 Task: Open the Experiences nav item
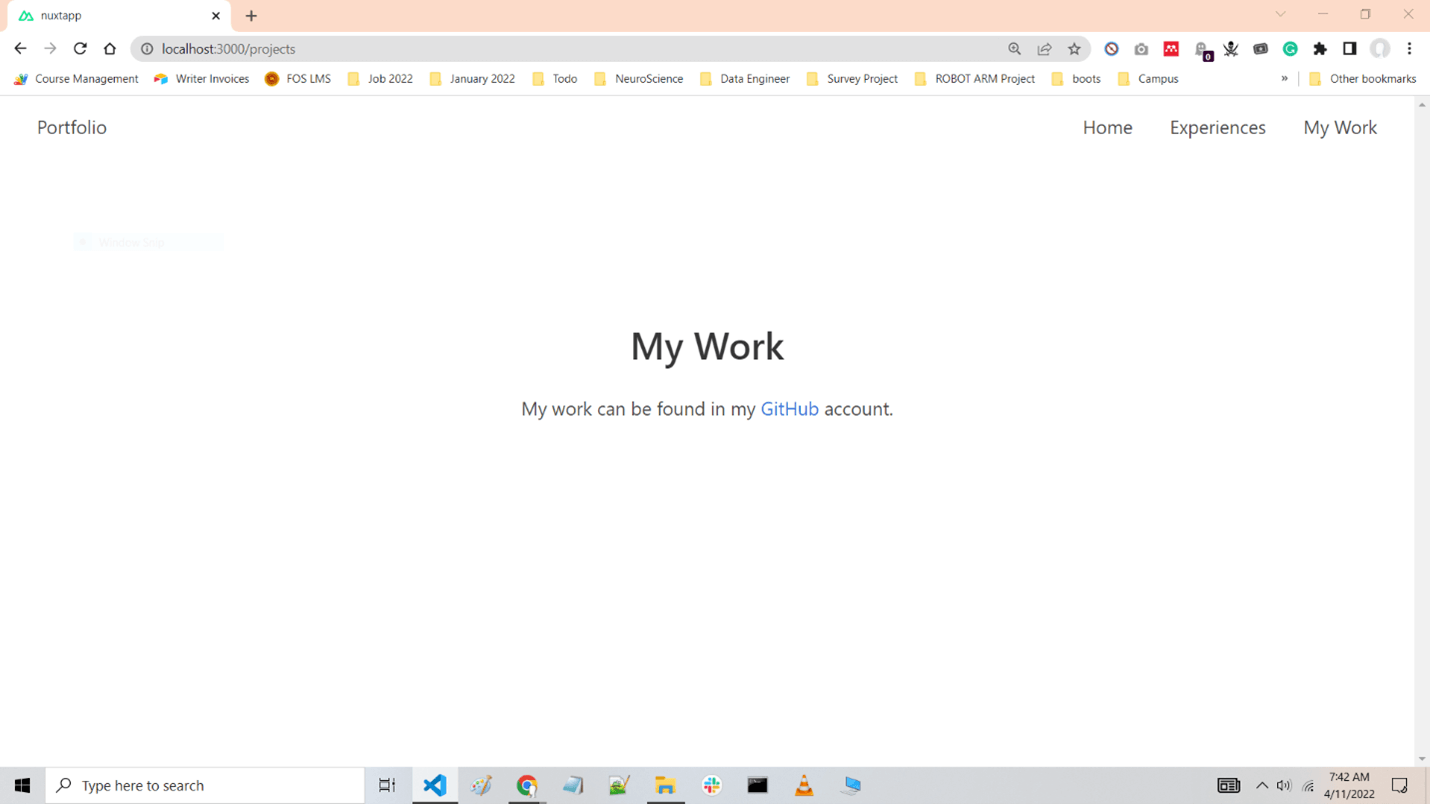click(x=1217, y=128)
